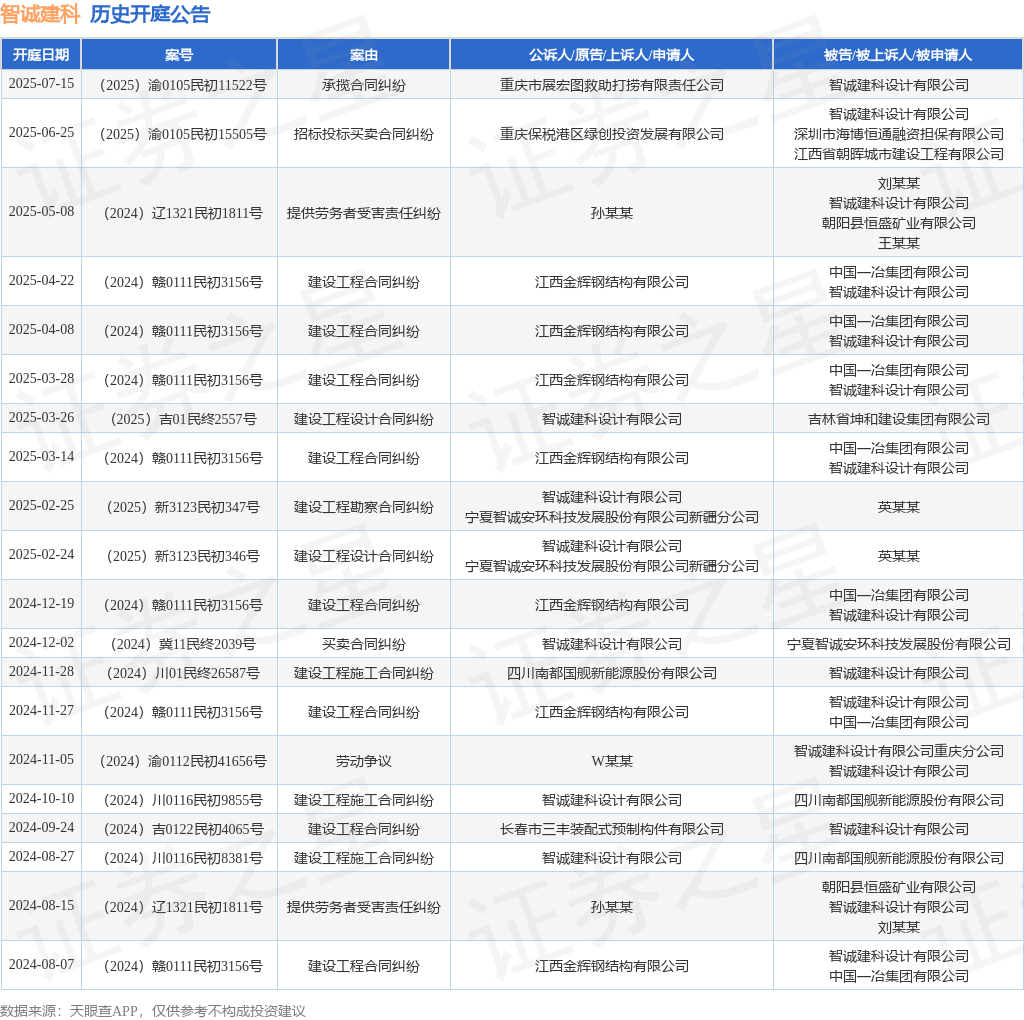Screen dimensions: 1024x1020
Task: Select date cell 2025-02-25
Action: coord(41,506)
